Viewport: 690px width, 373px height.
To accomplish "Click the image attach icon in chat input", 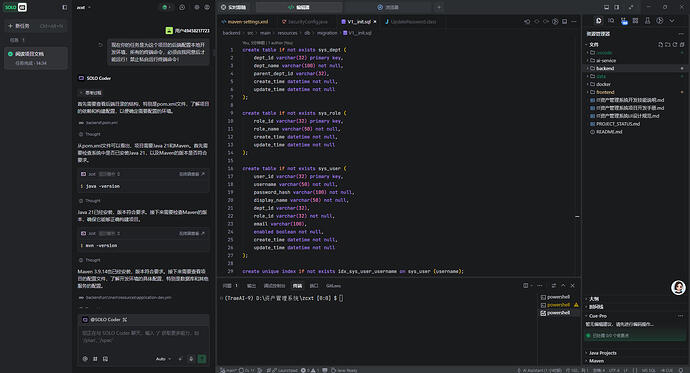I will tap(105, 359).
